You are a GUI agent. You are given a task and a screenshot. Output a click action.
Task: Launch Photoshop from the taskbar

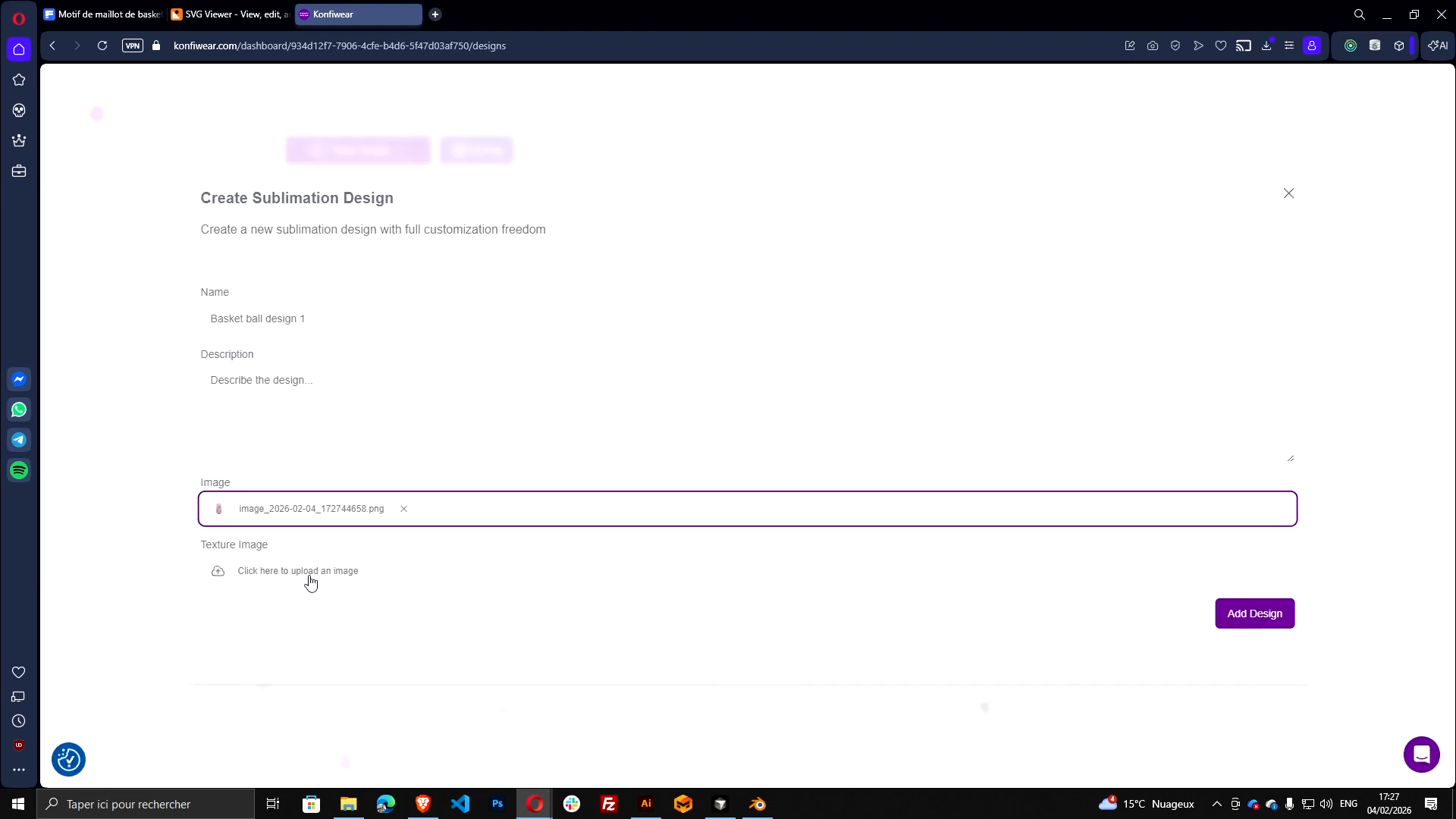[497, 804]
